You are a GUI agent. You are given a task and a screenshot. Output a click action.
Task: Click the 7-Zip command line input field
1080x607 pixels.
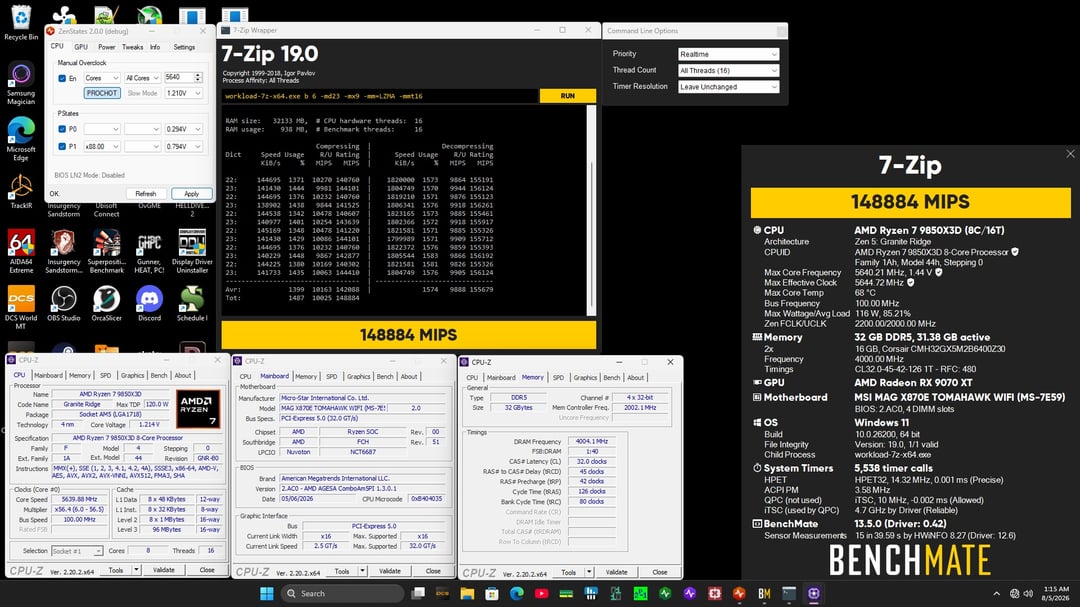pyautogui.click(x=380, y=96)
